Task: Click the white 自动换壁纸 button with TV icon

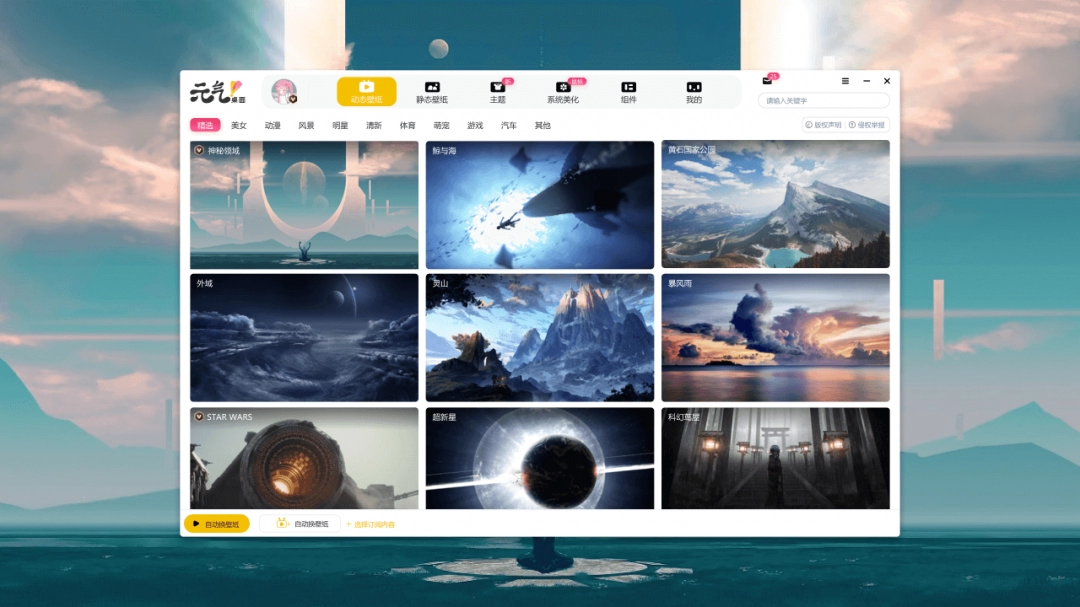Action: tap(300, 524)
